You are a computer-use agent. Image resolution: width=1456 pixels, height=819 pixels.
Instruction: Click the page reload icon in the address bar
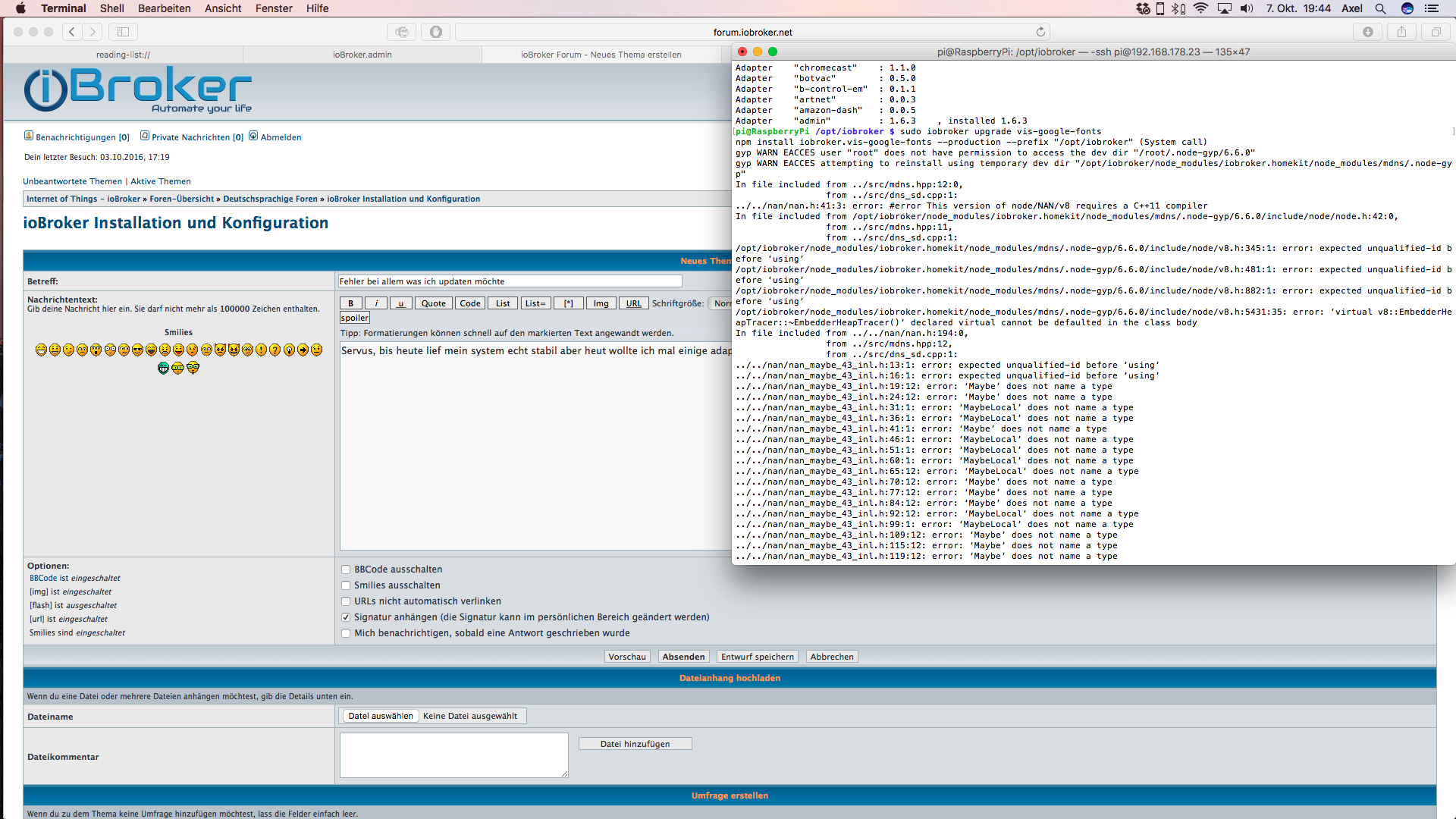[1040, 32]
